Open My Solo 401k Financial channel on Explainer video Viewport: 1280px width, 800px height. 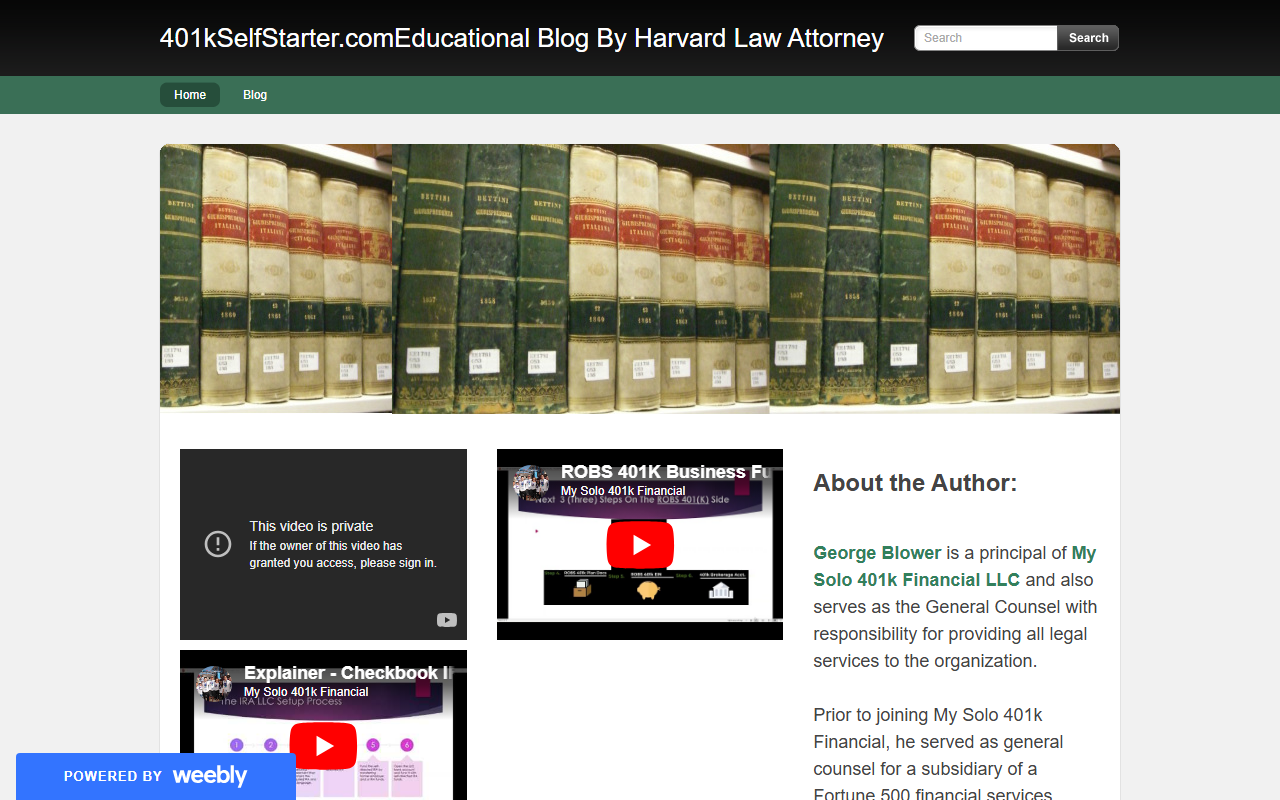click(306, 692)
